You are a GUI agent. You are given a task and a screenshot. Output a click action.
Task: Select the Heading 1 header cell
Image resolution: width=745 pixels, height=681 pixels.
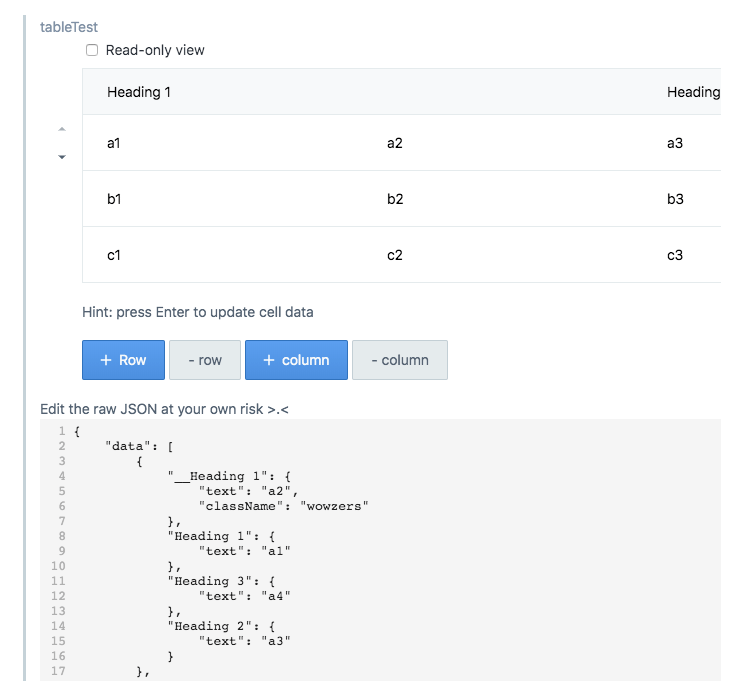click(139, 92)
